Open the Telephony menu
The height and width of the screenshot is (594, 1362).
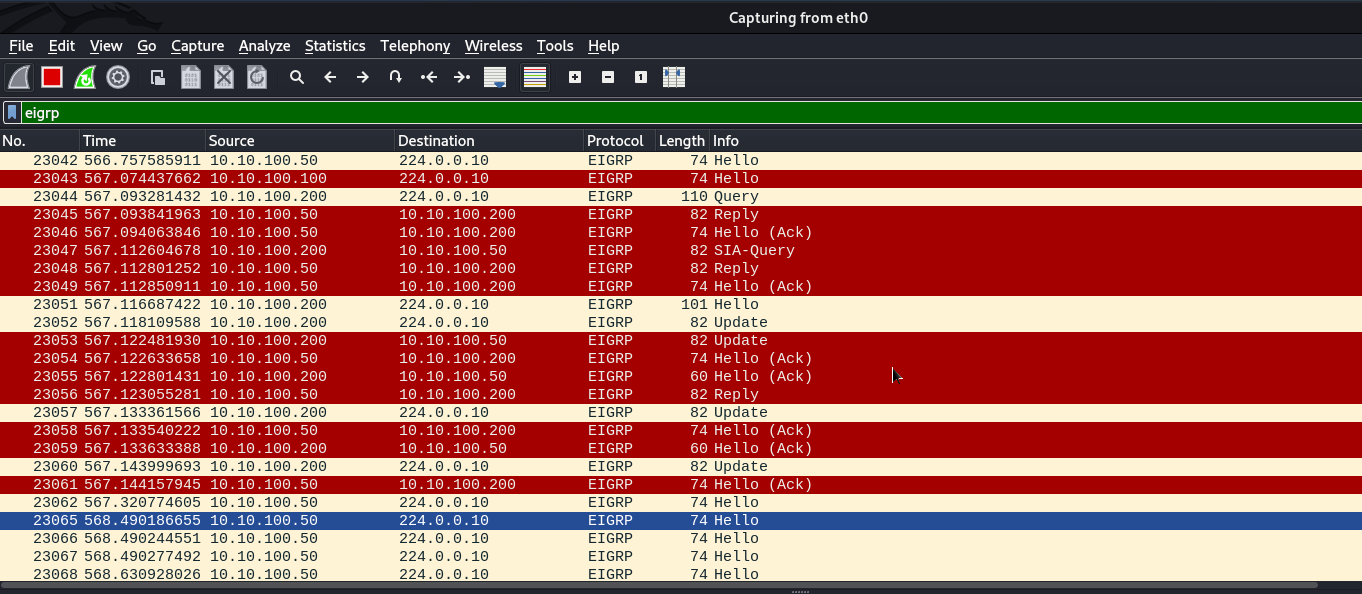pyautogui.click(x=415, y=46)
